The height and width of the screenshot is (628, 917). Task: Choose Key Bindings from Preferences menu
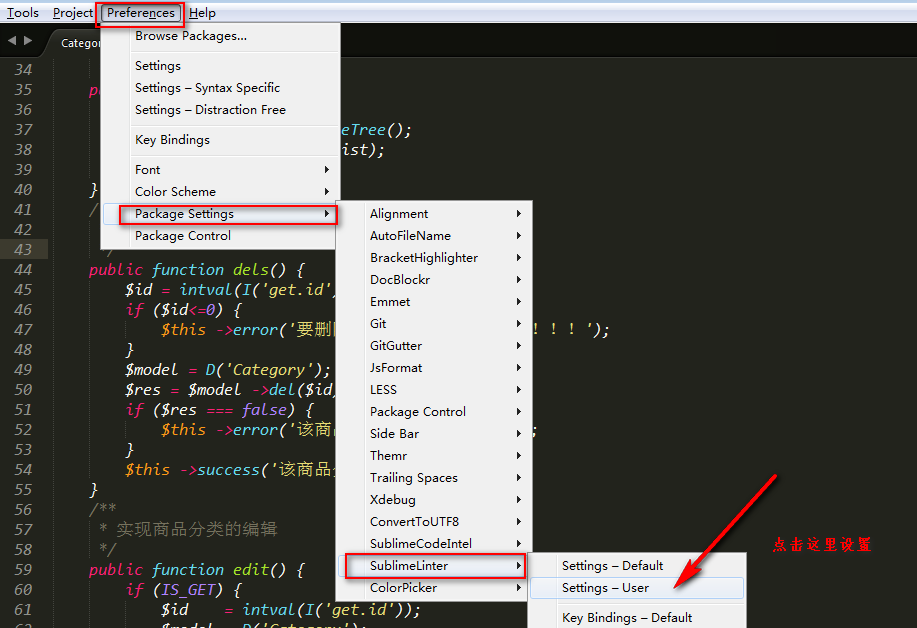click(172, 140)
